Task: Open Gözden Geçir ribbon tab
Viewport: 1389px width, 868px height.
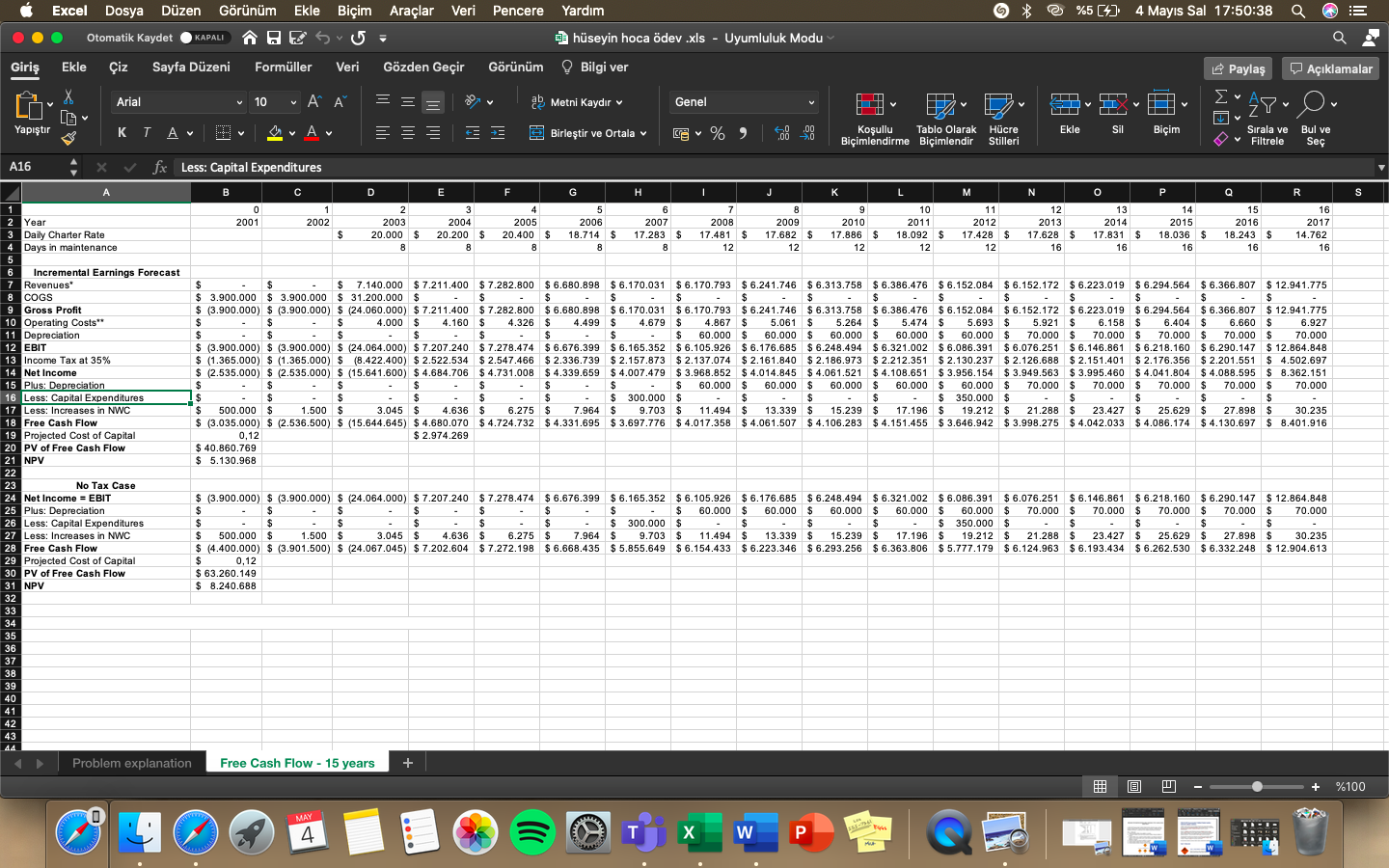Action: 423,67
